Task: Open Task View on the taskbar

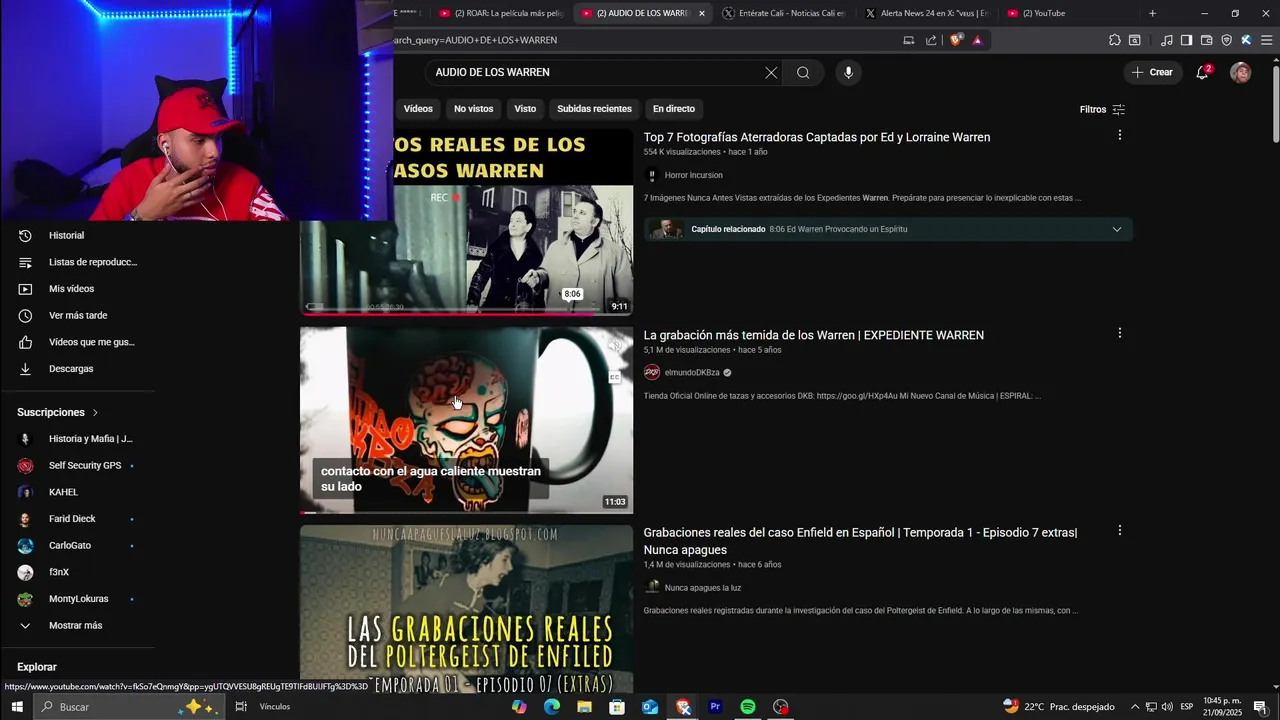Action: (x=241, y=707)
